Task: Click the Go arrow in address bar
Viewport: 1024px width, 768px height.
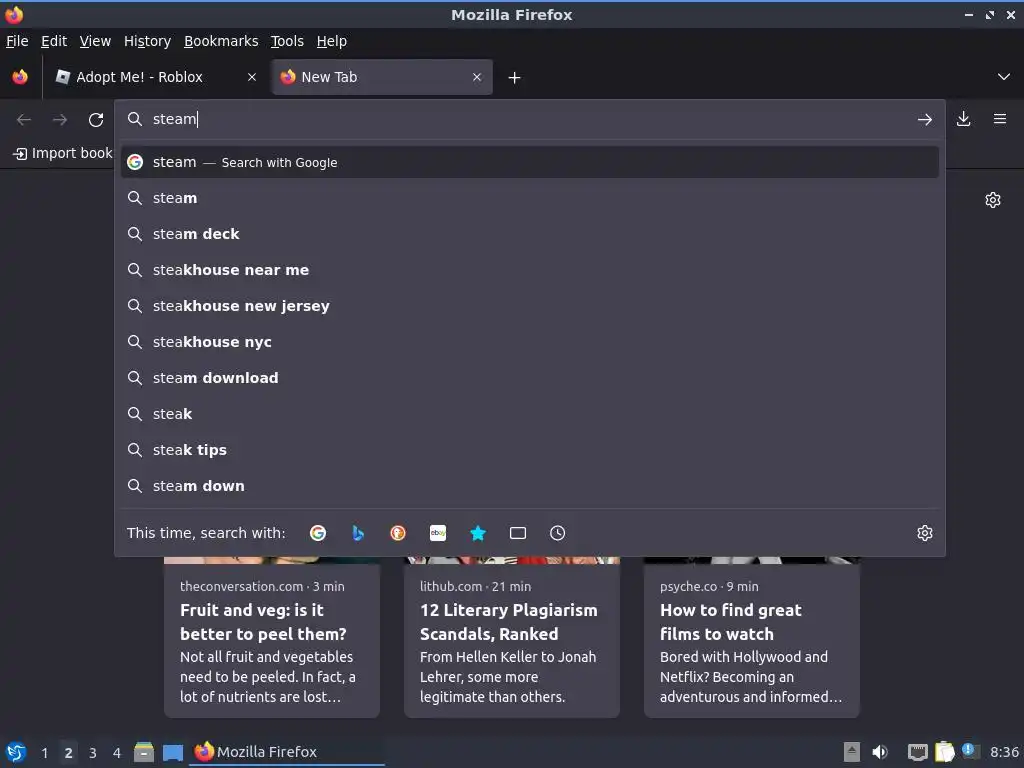Action: [925, 120]
